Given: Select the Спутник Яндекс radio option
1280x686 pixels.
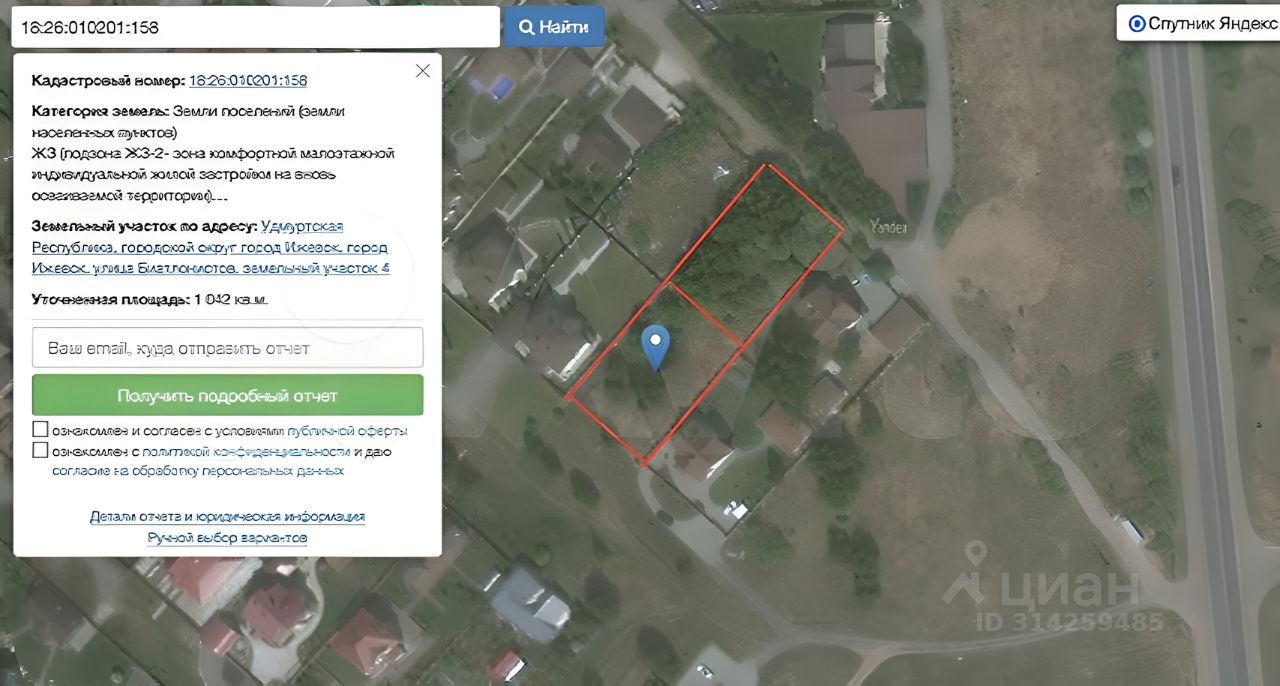Looking at the screenshot, I should click(x=1137, y=24).
